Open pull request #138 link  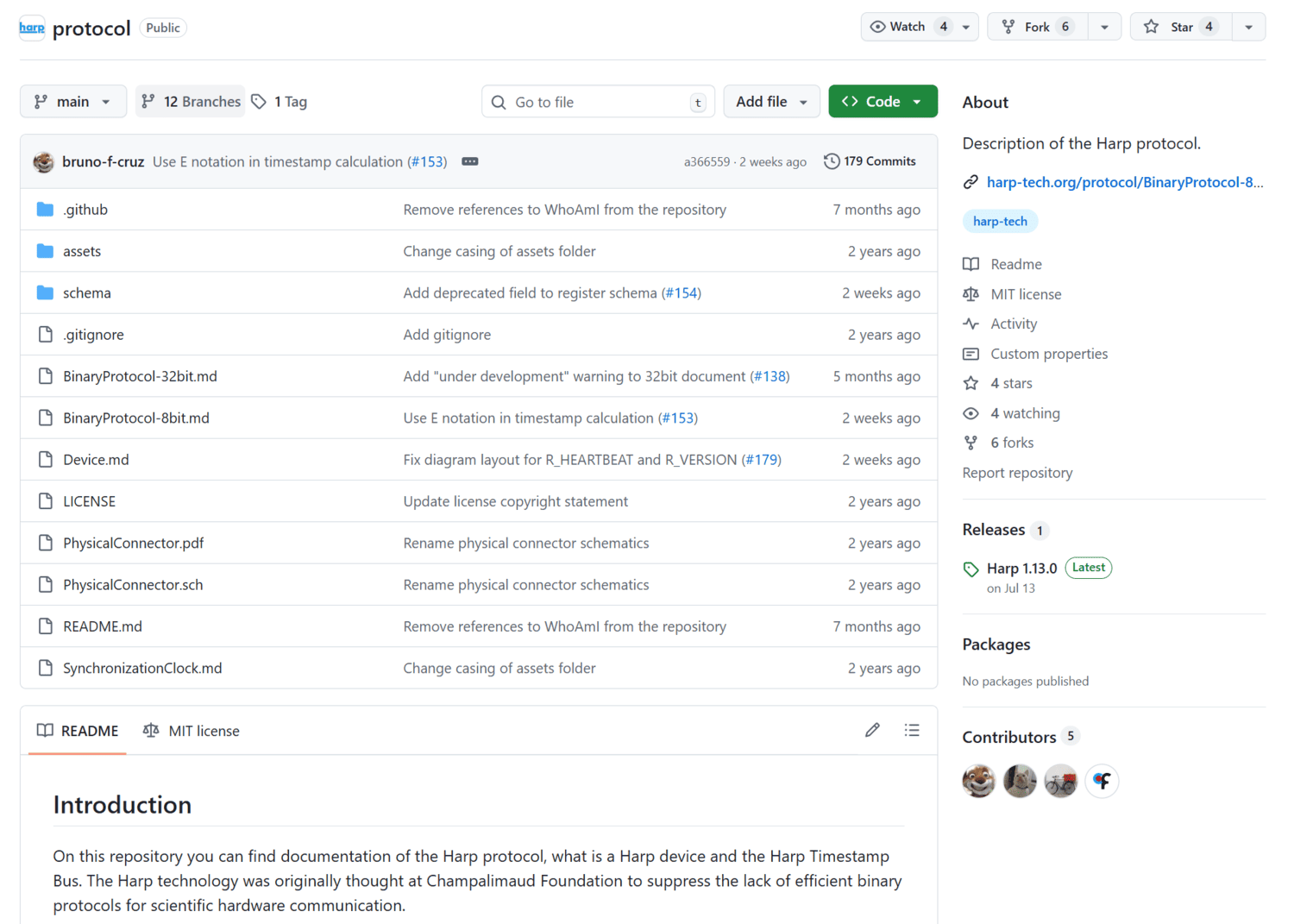click(x=769, y=376)
